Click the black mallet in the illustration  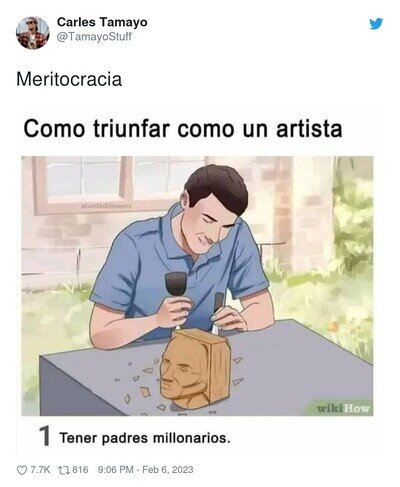[175, 283]
